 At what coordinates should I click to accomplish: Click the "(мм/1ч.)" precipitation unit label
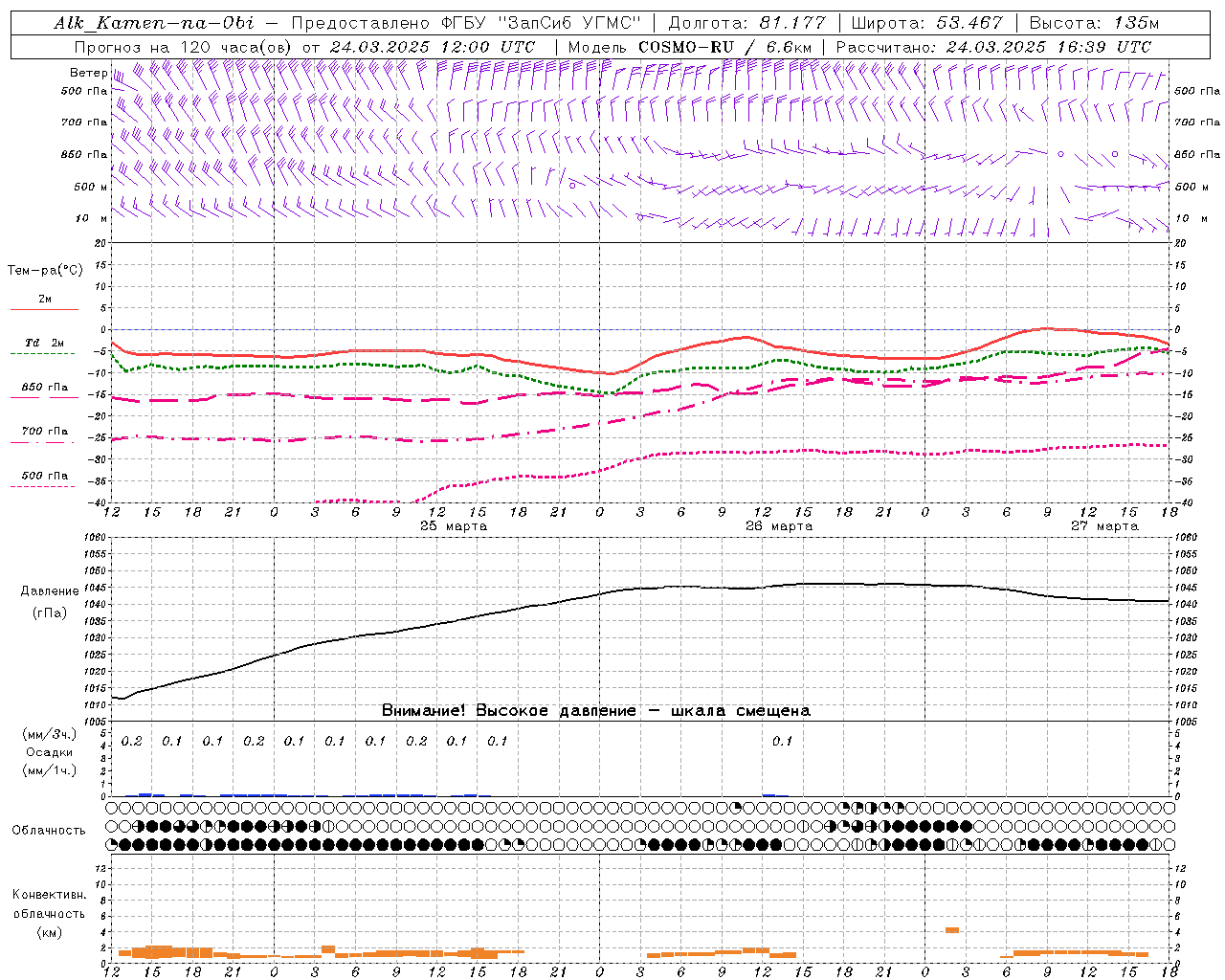[x=50, y=770]
